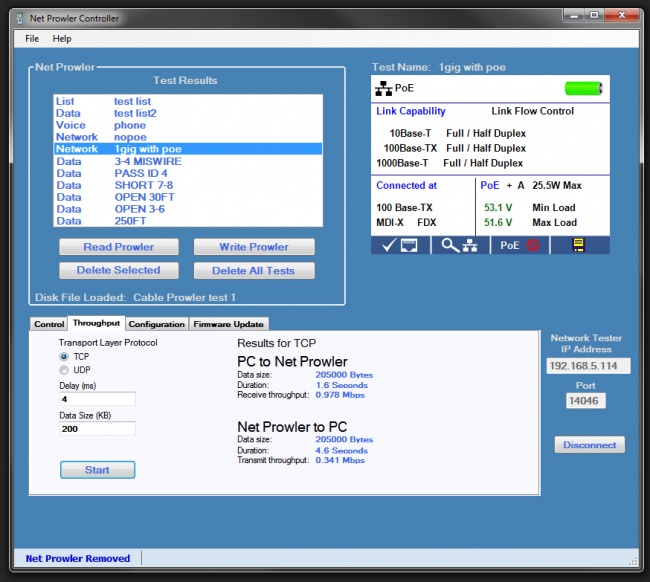Viewport: 650px width, 582px height.
Task: Select the TCP radio button
Action: pos(65,356)
